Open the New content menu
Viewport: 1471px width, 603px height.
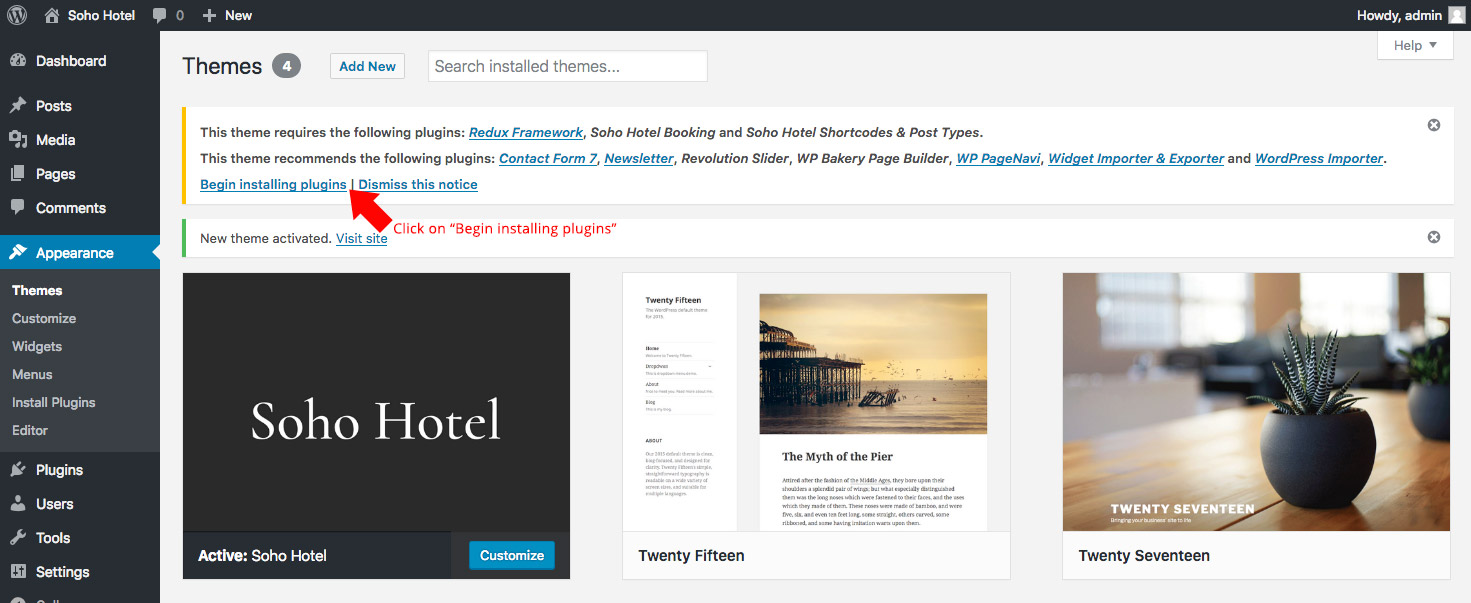[x=227, y=15]
